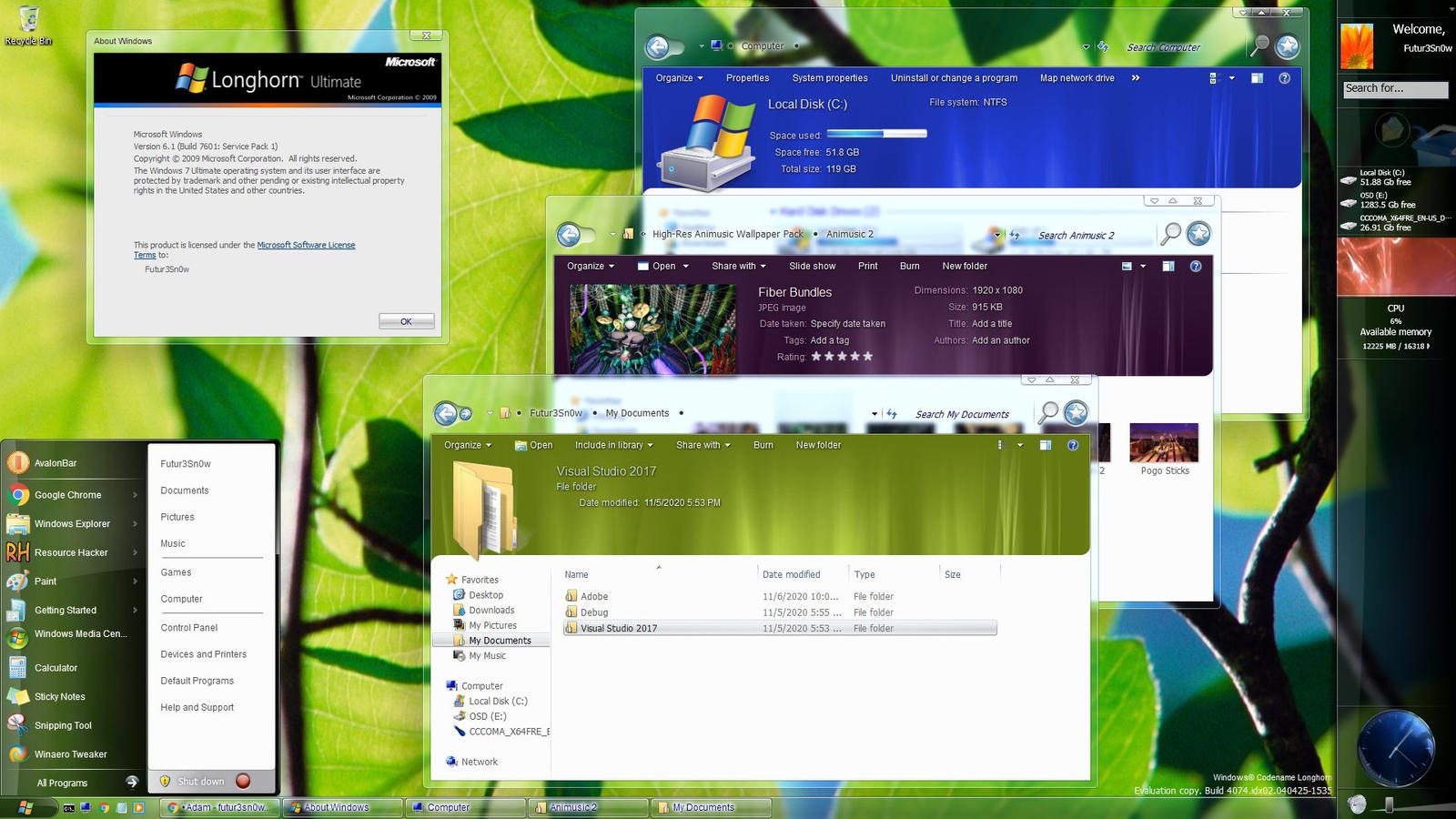This screenshot has height=819, width=1456.
Task: Open Resource Hacker from Start menu
Action: click(73, 552)
